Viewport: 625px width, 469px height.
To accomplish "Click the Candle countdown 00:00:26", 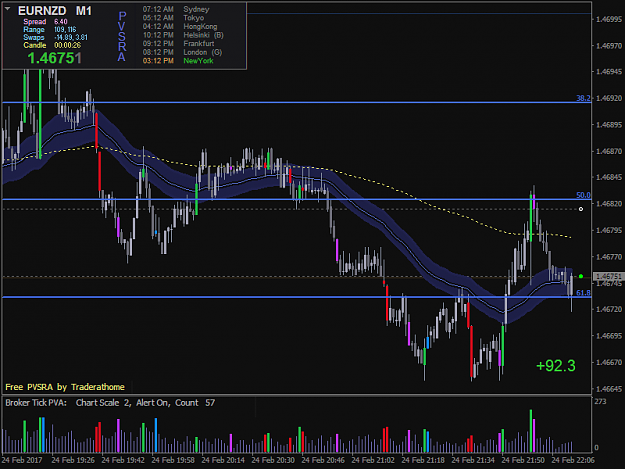I will pyautogui.click(x=67, y=45).
